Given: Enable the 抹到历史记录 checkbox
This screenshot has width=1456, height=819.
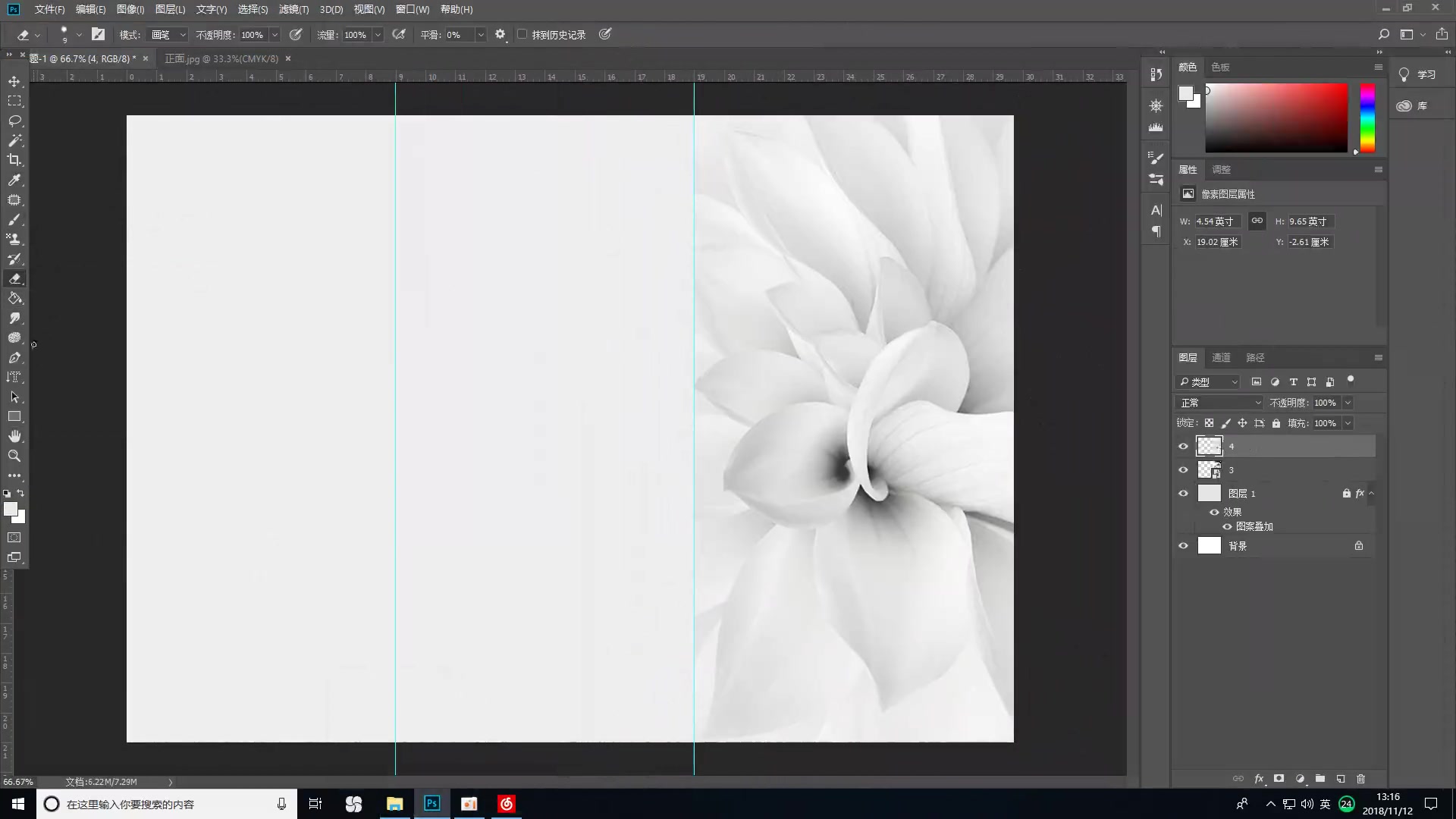Looking at the screenshot, I should [522, 35].
